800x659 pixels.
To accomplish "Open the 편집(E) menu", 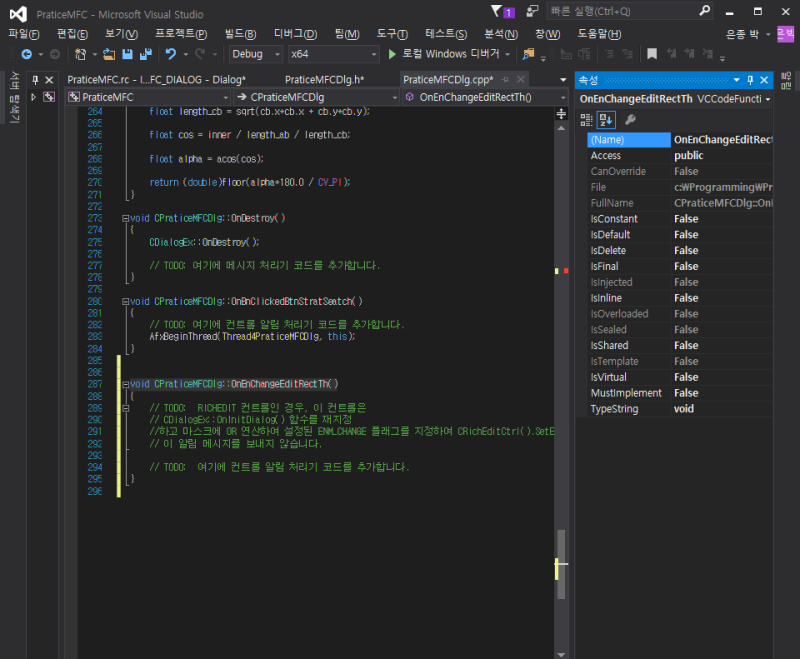I will pos(72,34).
